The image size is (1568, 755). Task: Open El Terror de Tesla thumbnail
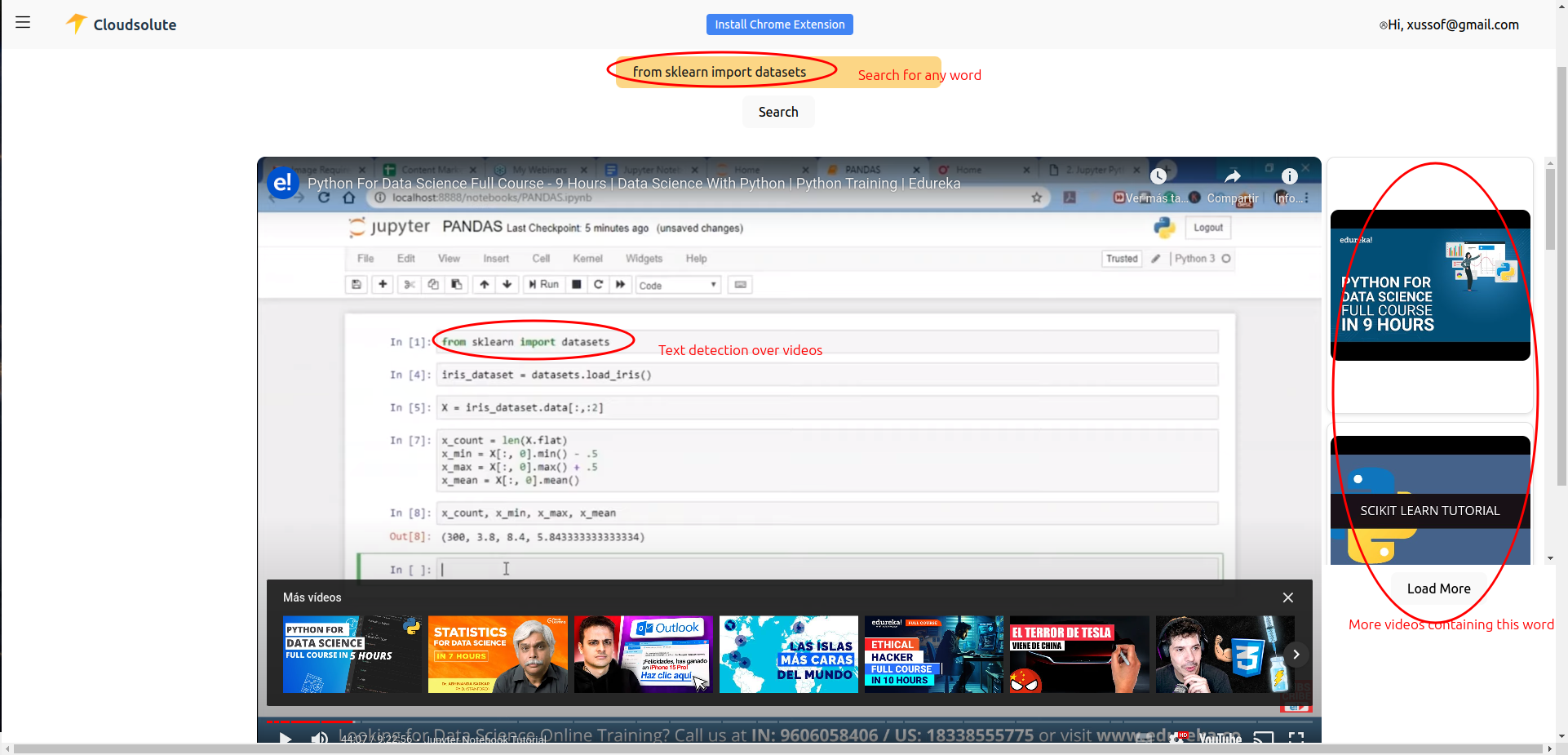(x=1079, y=655)
